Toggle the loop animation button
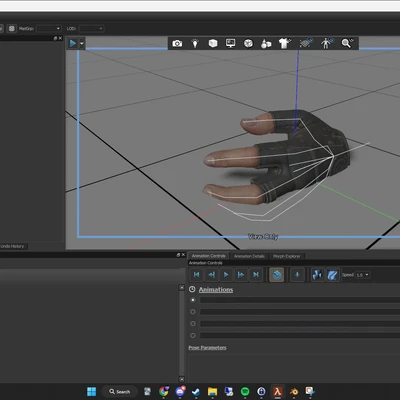 277,275
